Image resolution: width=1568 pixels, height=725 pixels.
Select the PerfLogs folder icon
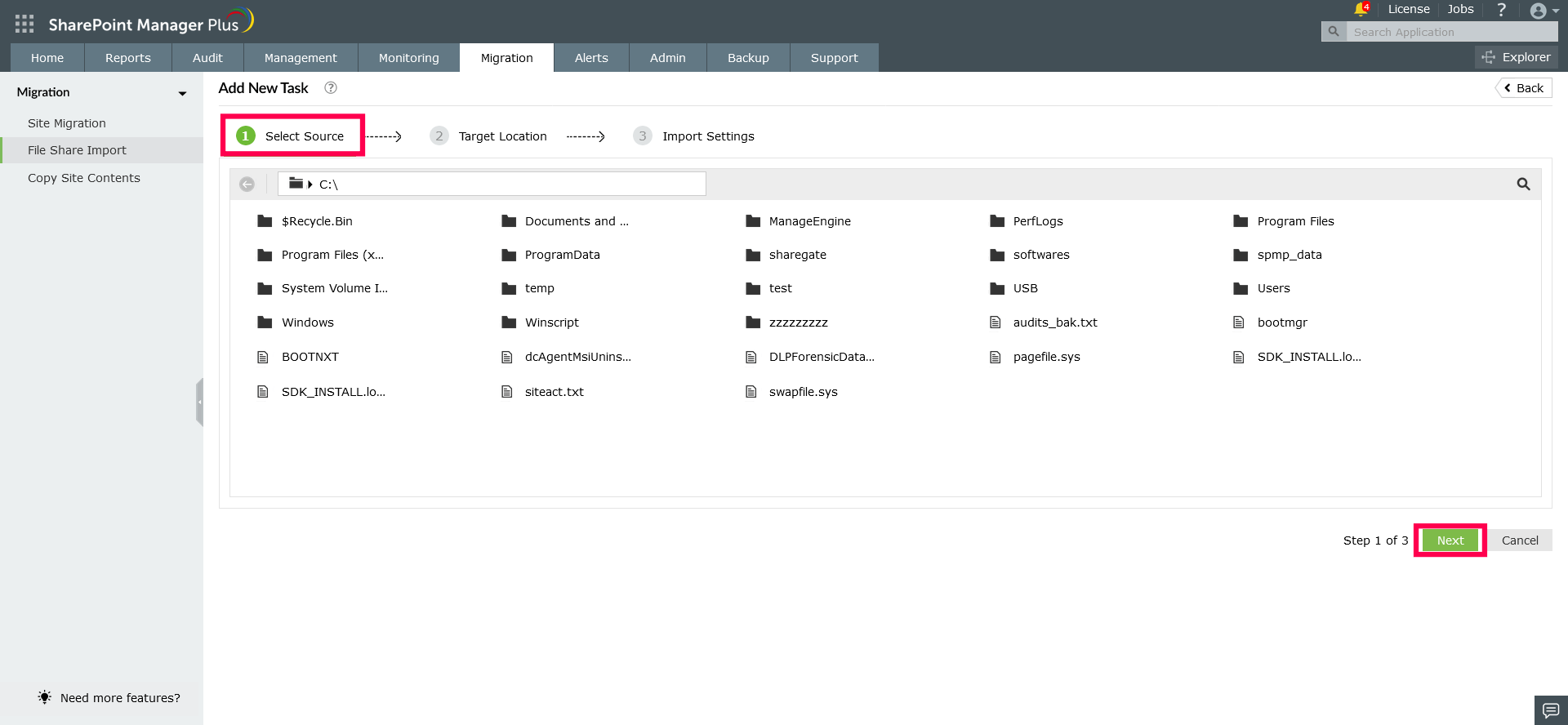click(997, 221)
